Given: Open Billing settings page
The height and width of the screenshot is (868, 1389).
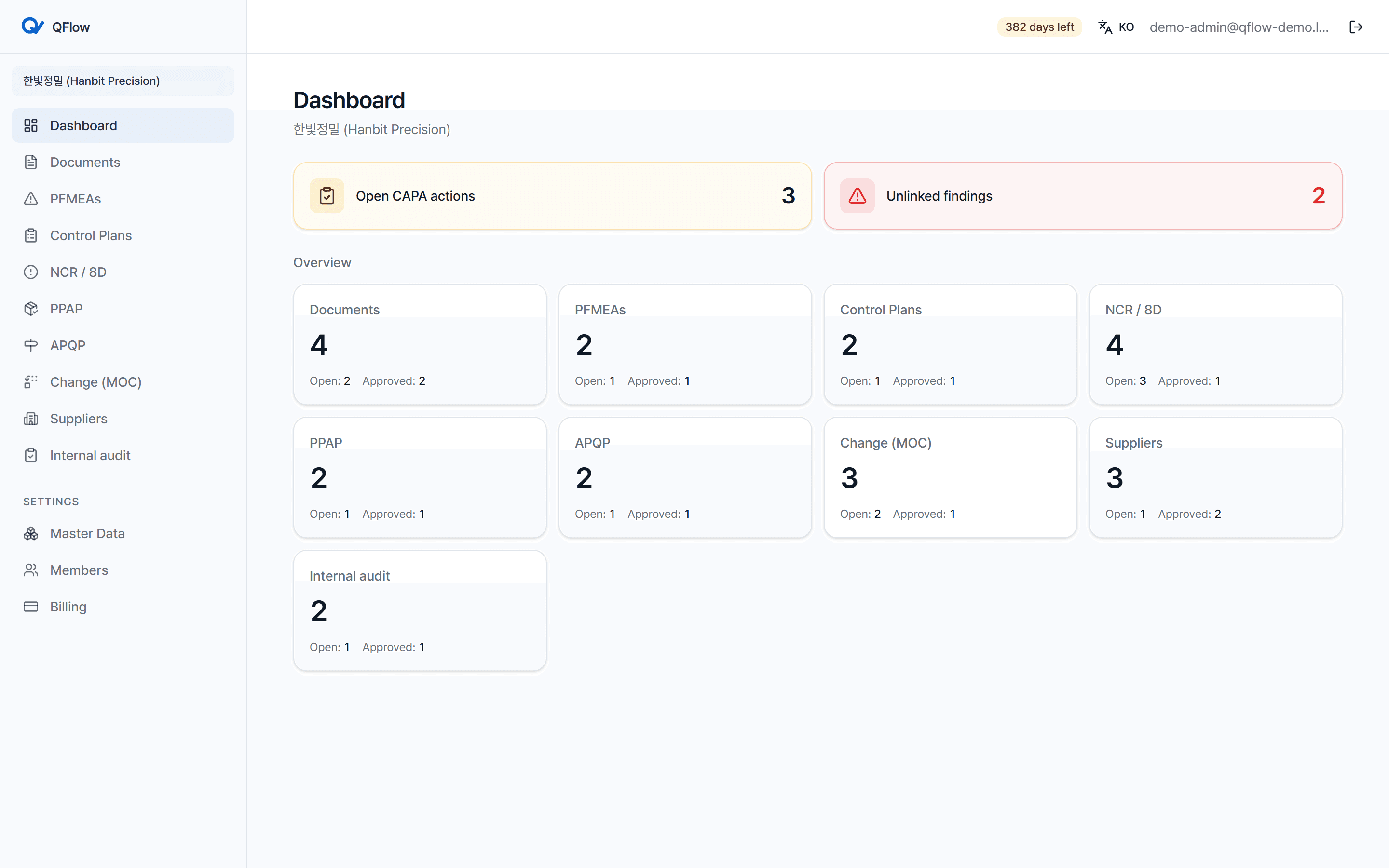Looking at the screenshot, I should (x=123, y=607).
